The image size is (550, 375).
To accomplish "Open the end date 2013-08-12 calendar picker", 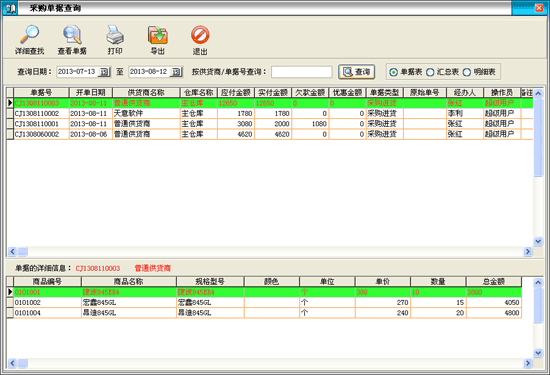I will tap(176, 72).
